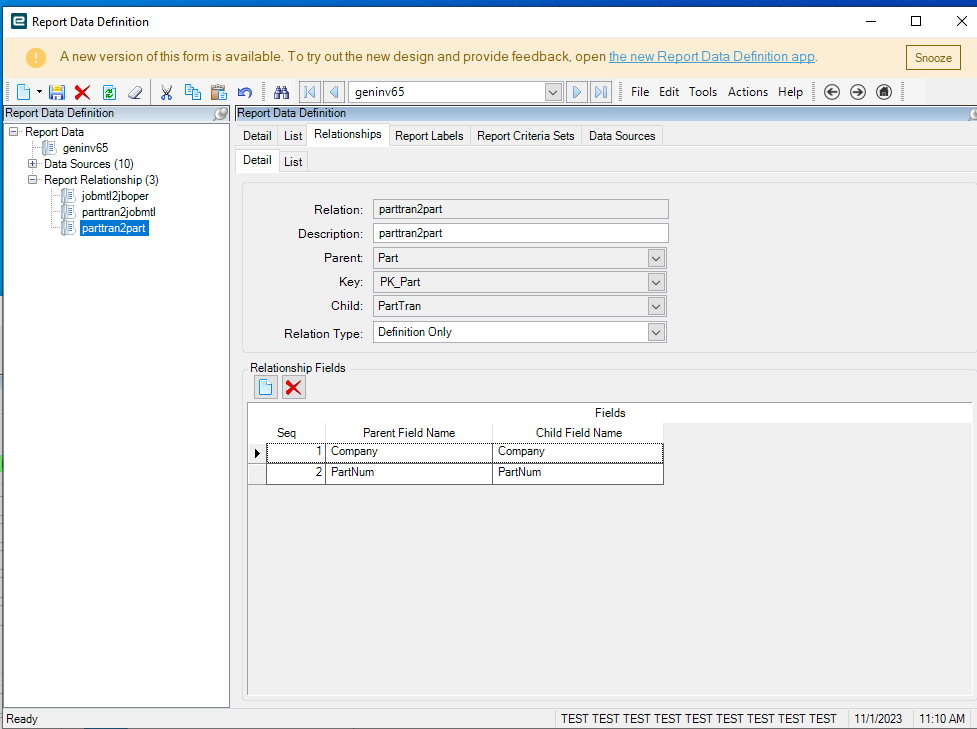Switch to the Report Labels tab
Image resolution: width=977 pixels, height=729 pixels.
(429, 136)
